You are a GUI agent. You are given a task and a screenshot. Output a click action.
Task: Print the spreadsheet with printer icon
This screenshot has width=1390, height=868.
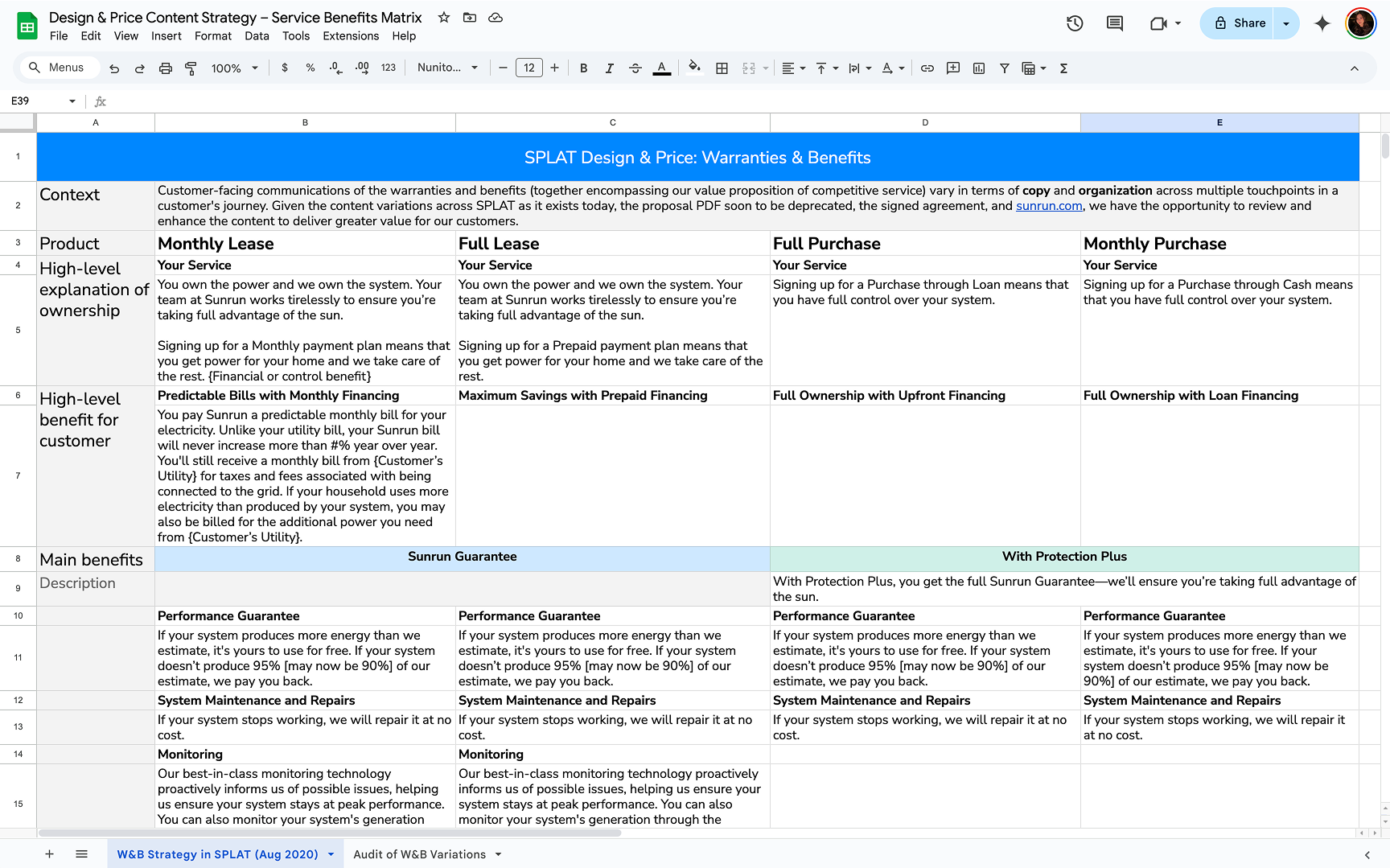[x=166, y=68]
